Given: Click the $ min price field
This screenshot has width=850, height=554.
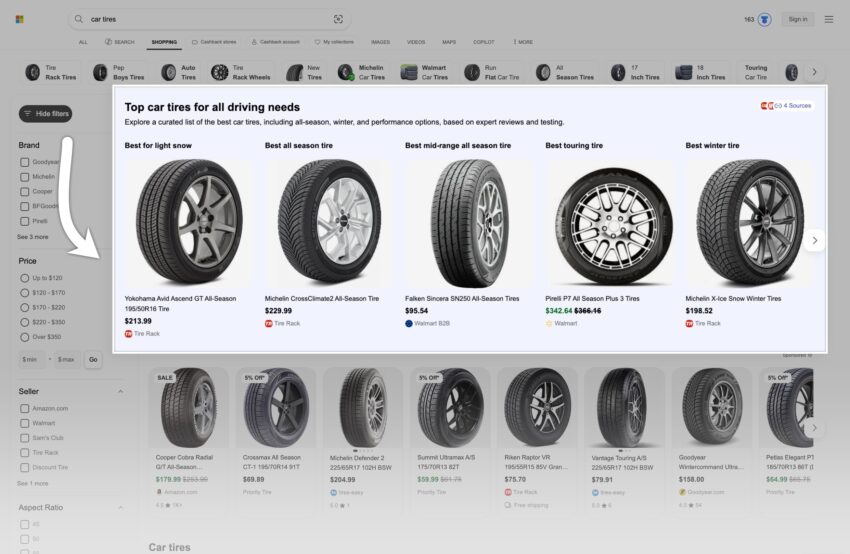Looking at the screenshot, I should (x=32, y=359).
